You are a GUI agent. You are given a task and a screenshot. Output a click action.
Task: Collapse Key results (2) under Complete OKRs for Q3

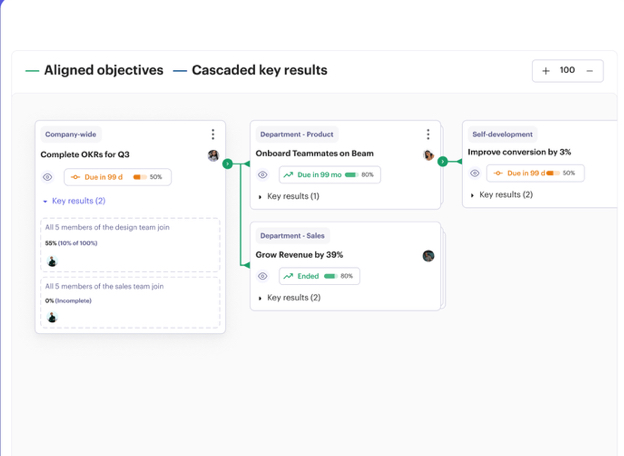tap(74, 201)
